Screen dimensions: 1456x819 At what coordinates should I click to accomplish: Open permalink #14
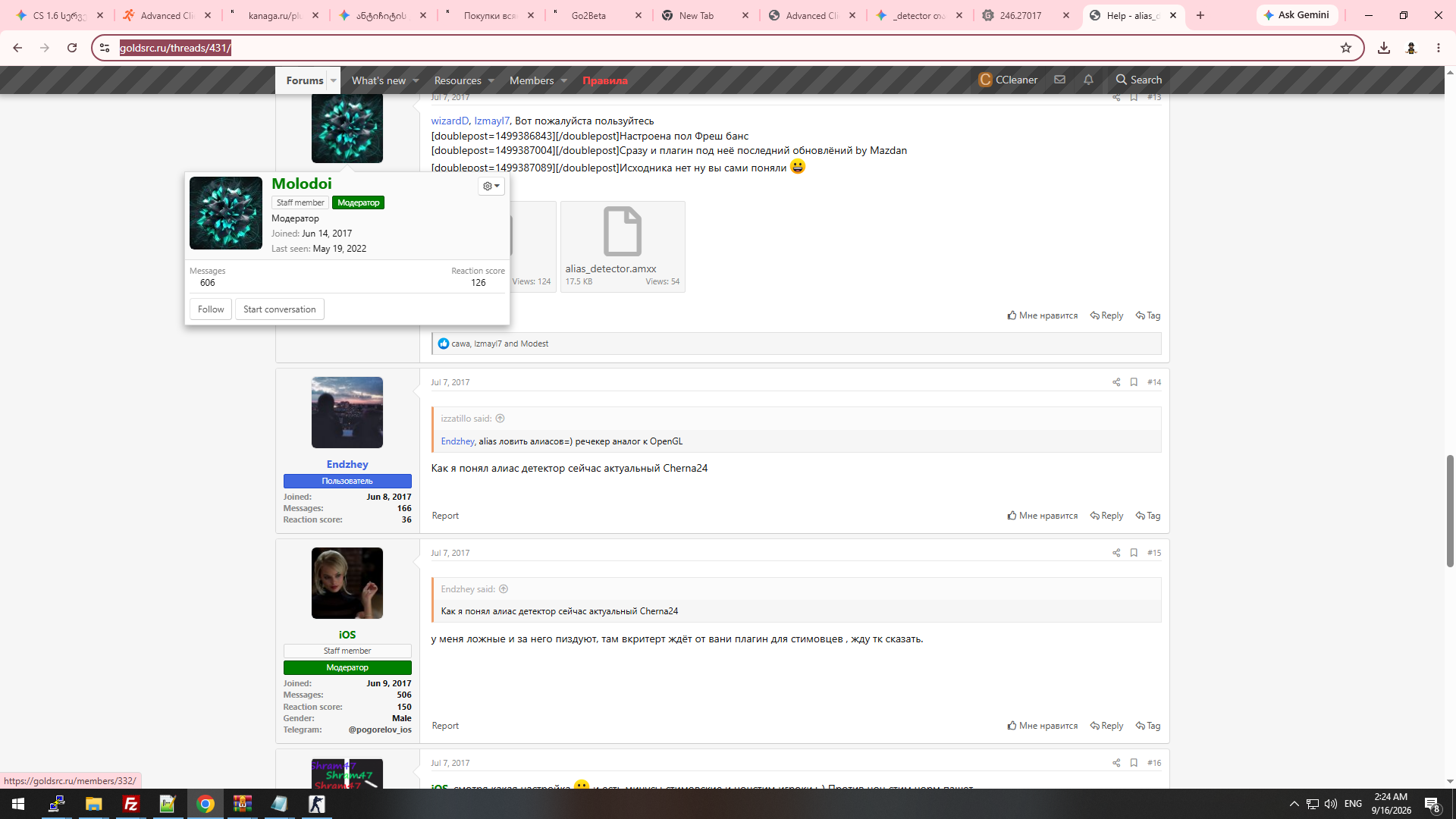click(x=1154, y=382)
